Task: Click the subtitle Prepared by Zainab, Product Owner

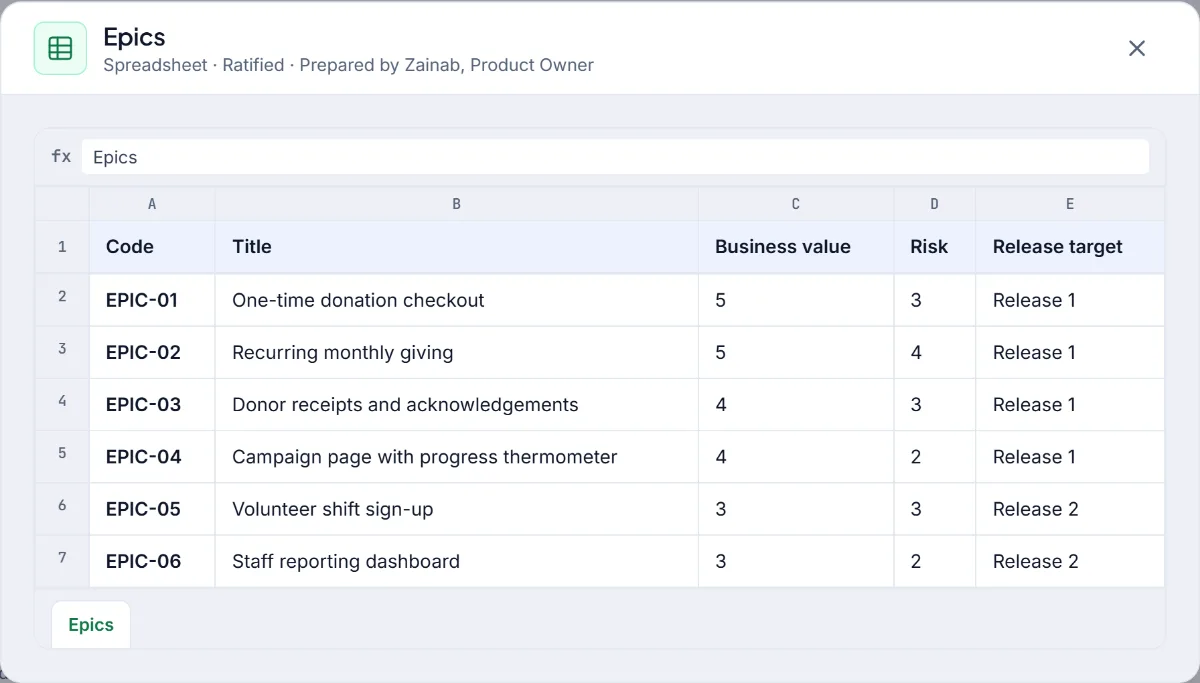Action: pyautogui.click(x=446, y=65)
